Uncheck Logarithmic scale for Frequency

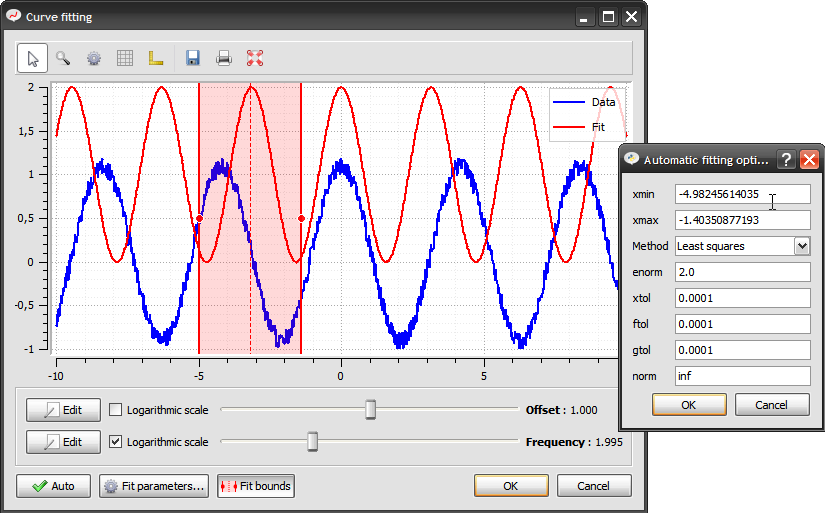(x=115, y=442)
